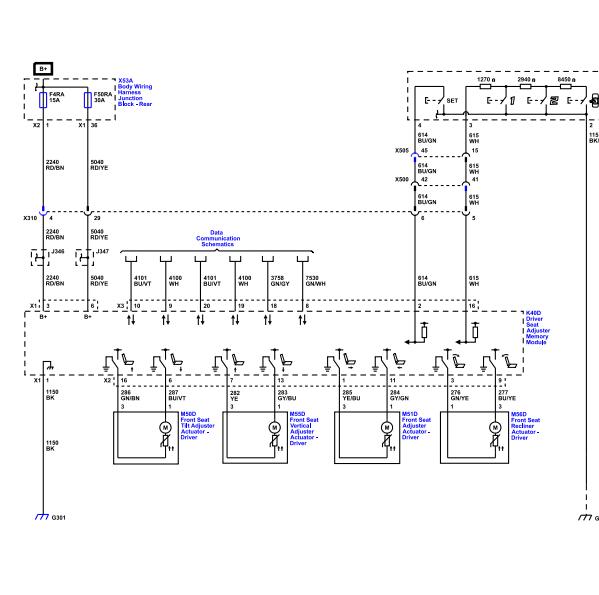This screenshot has height=595, width=599.
Task: Click the 277 BU/YE wire label
Action: [507, 395]
